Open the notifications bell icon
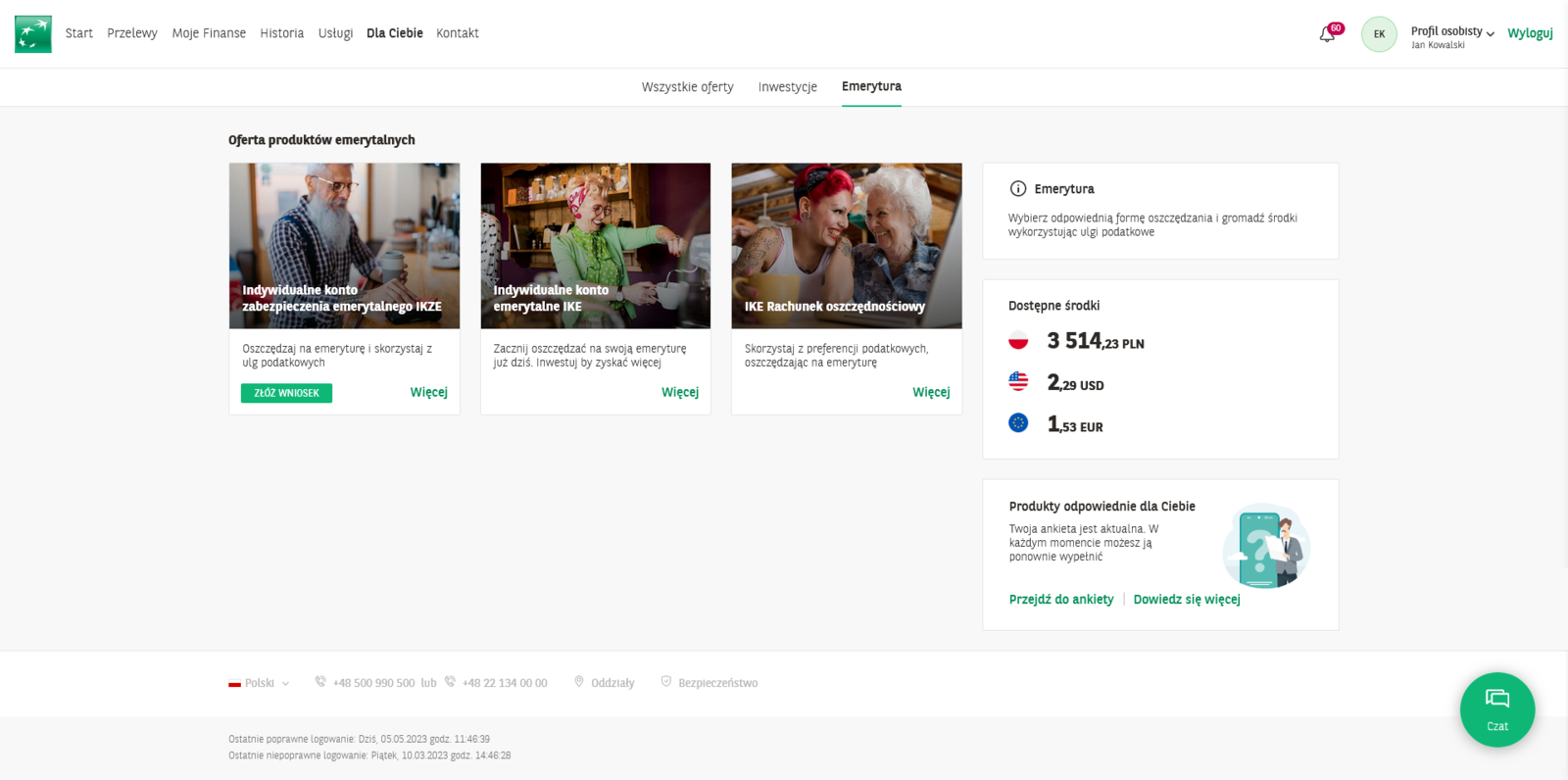The height and width of the screenshot is (780, 1568). pos(1327,34)
